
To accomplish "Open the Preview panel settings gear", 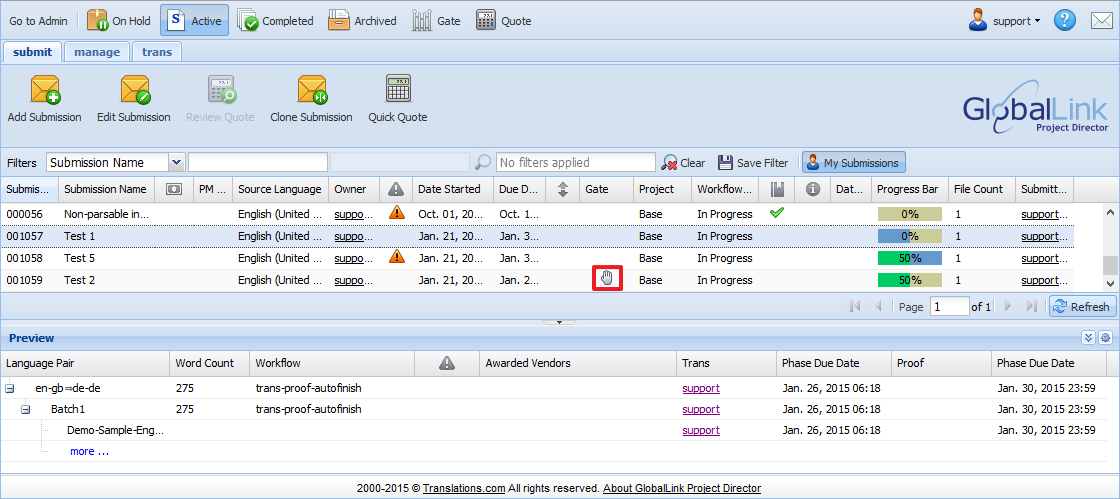I will point(1106,338).
